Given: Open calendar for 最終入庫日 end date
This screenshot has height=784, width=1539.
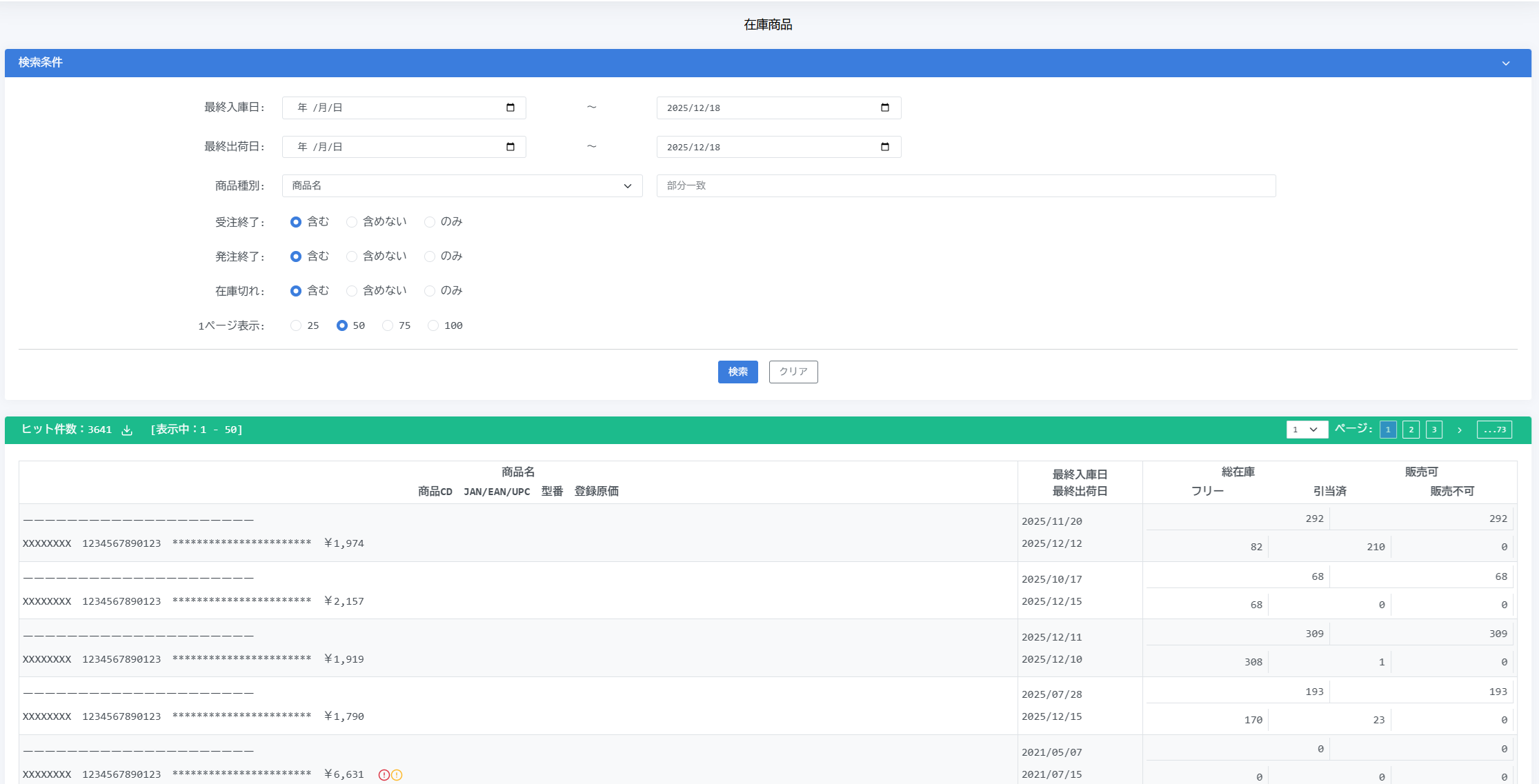Looking at the screenshot, I should [885, 108].
